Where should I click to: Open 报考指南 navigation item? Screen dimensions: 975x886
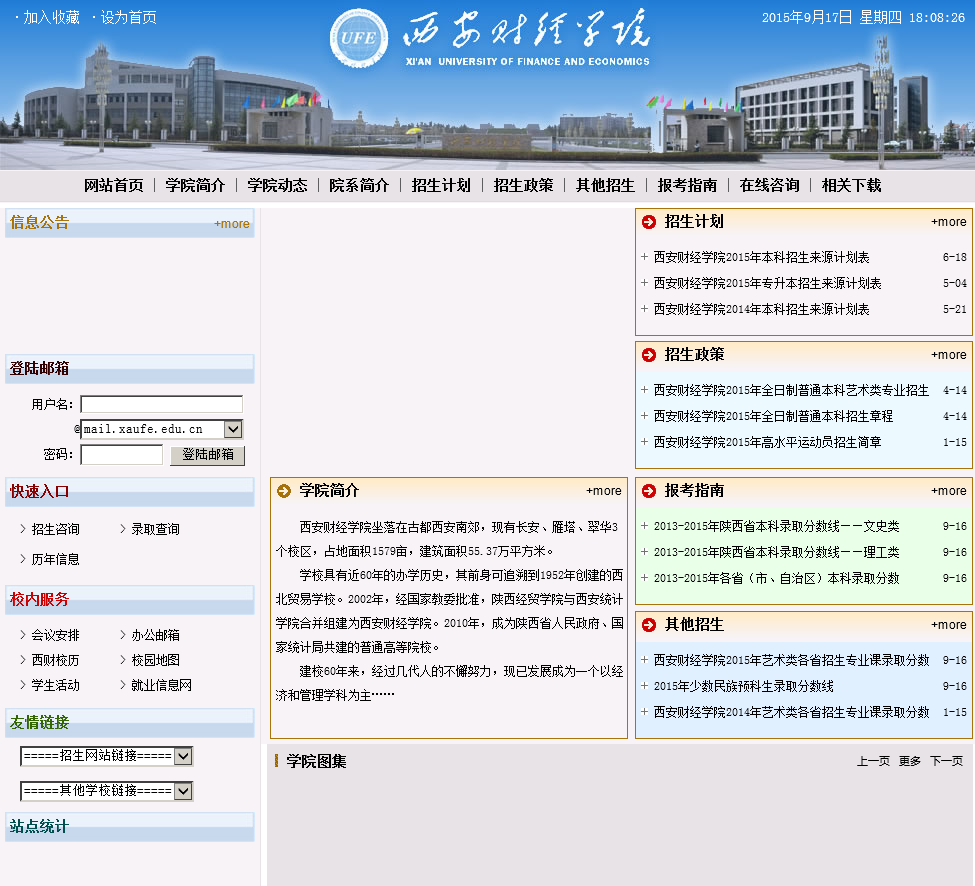point(688,185)
